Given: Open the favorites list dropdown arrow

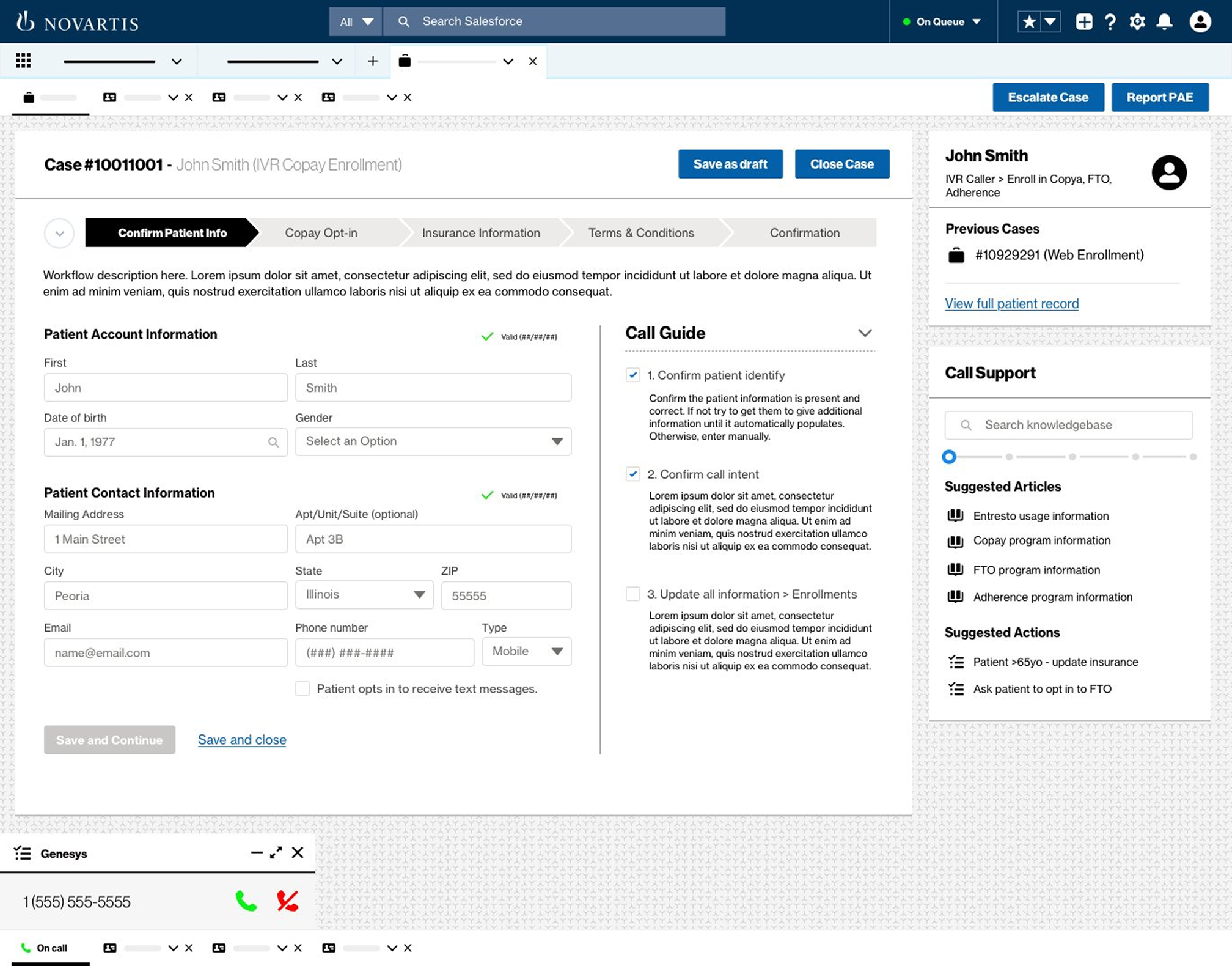Looking at the screenshot, I should tap(1050, 22).
